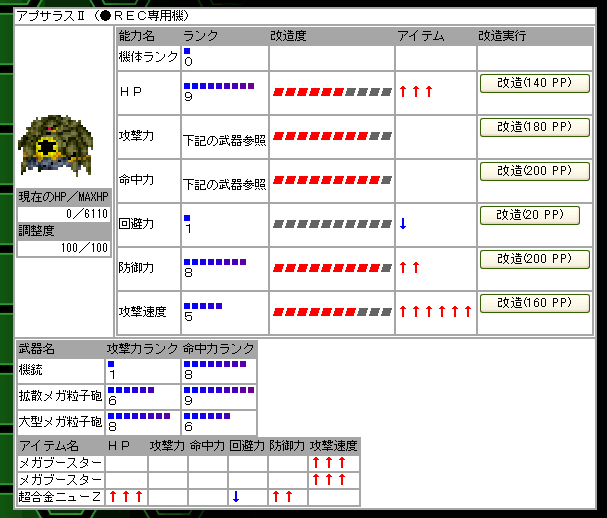Image resolution: width=607 pixels, height=518 pixels.
Task: Click the red up arrows in the 防御力 ability row
Action: click(409, 267)
